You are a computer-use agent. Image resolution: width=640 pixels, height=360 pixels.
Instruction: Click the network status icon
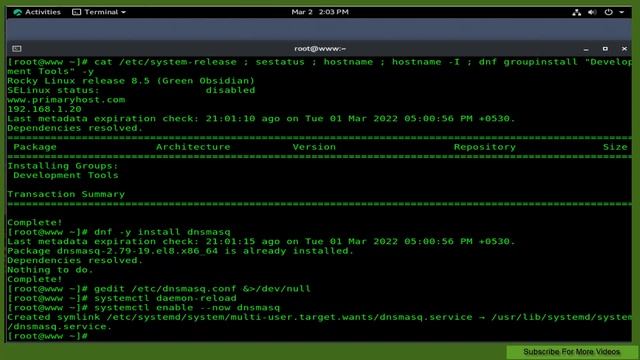click(x=576, y=12)
